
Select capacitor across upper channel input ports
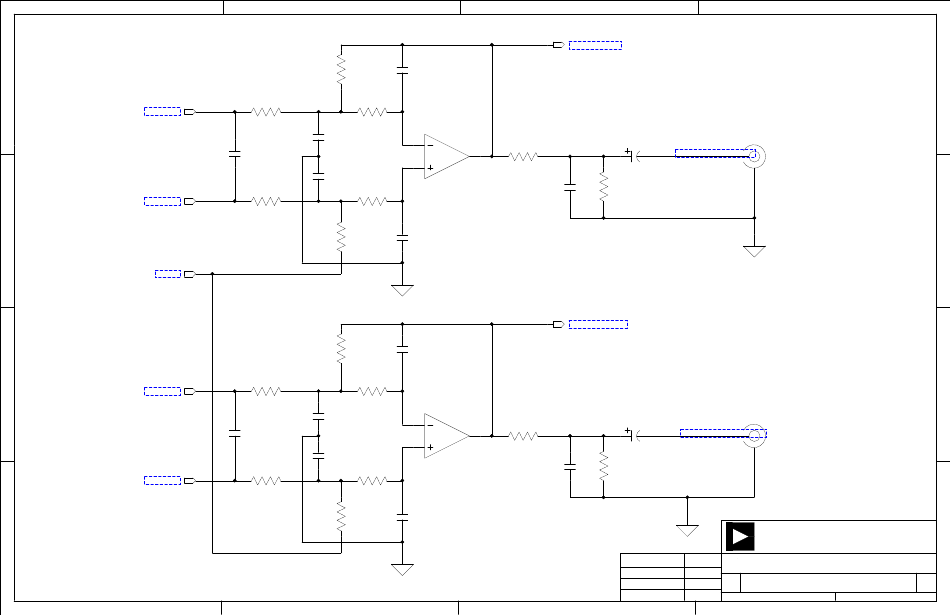pos(235,155)
